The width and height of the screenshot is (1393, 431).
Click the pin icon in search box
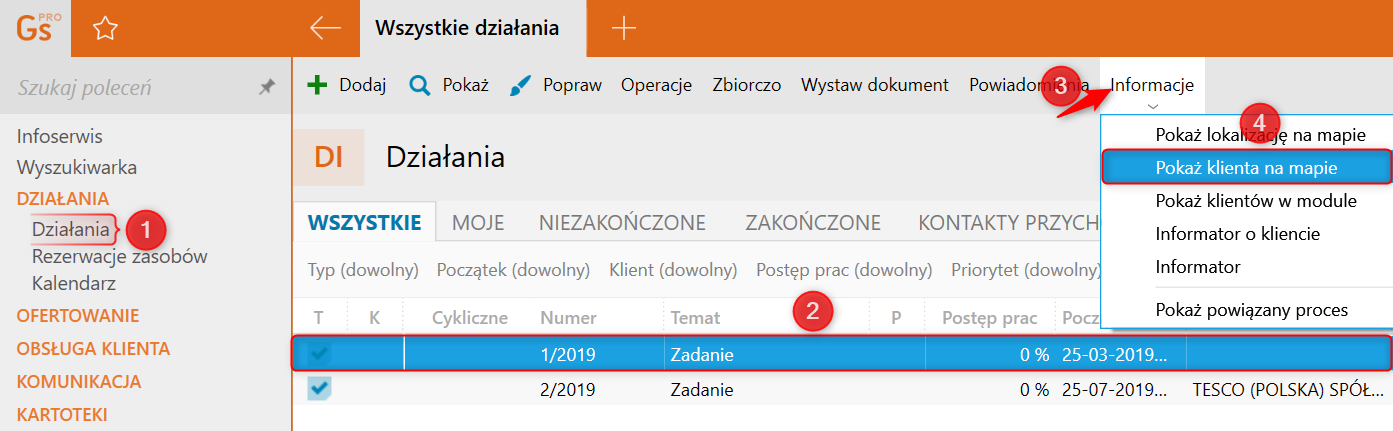pos(266,88)
